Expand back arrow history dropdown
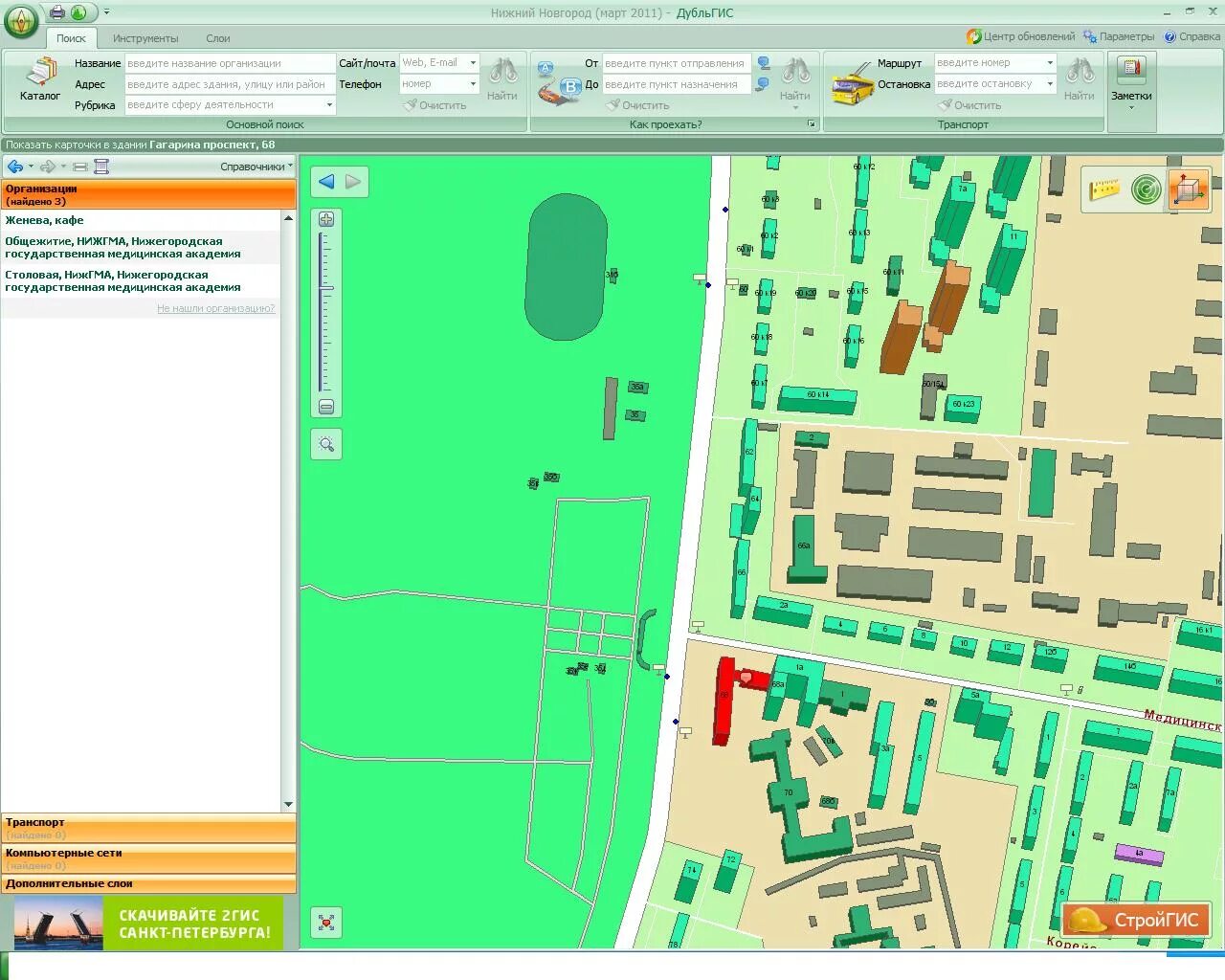The image size is (1225, 980). point(32,167)
